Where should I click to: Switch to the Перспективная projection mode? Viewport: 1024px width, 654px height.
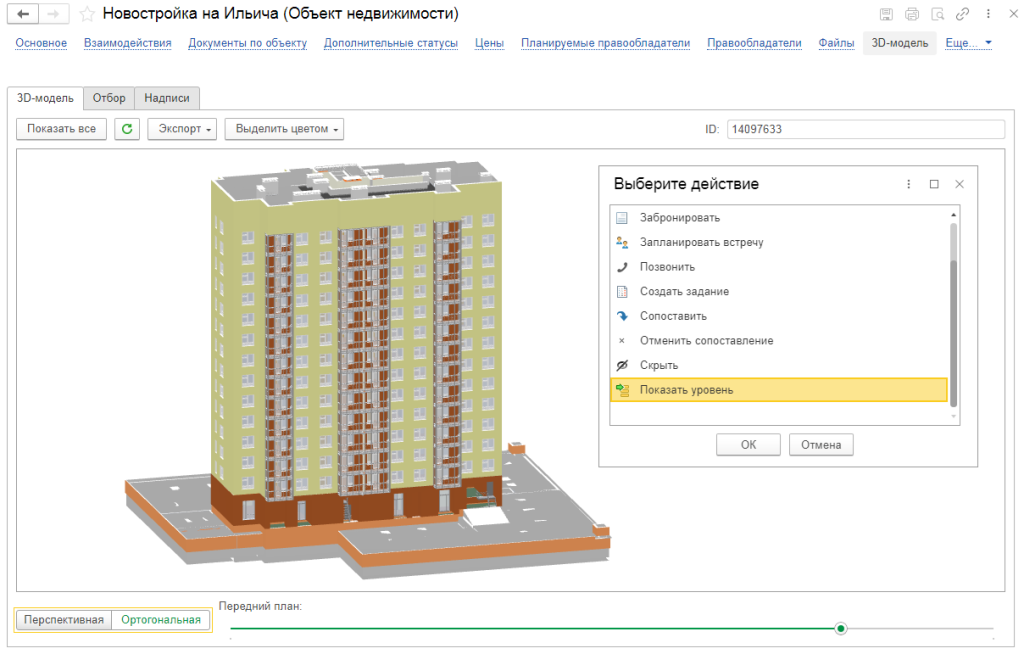click(64, 620)
